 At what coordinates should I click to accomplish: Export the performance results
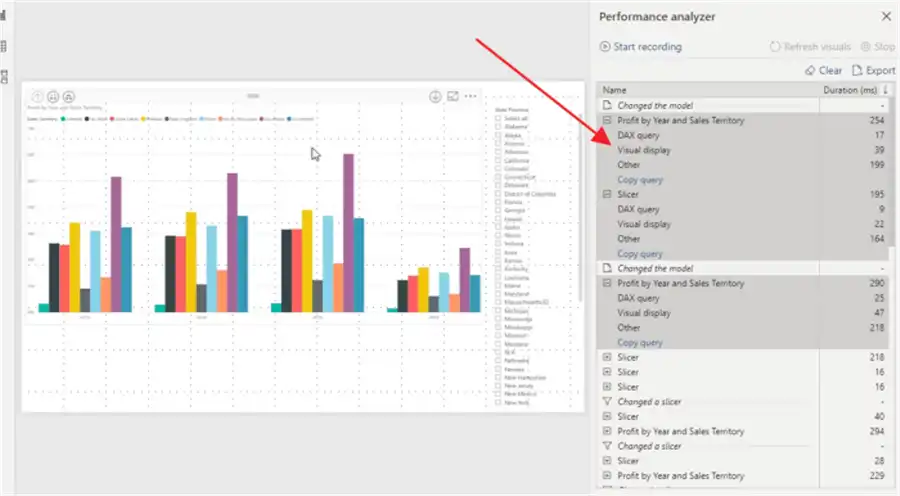(874, 71)
